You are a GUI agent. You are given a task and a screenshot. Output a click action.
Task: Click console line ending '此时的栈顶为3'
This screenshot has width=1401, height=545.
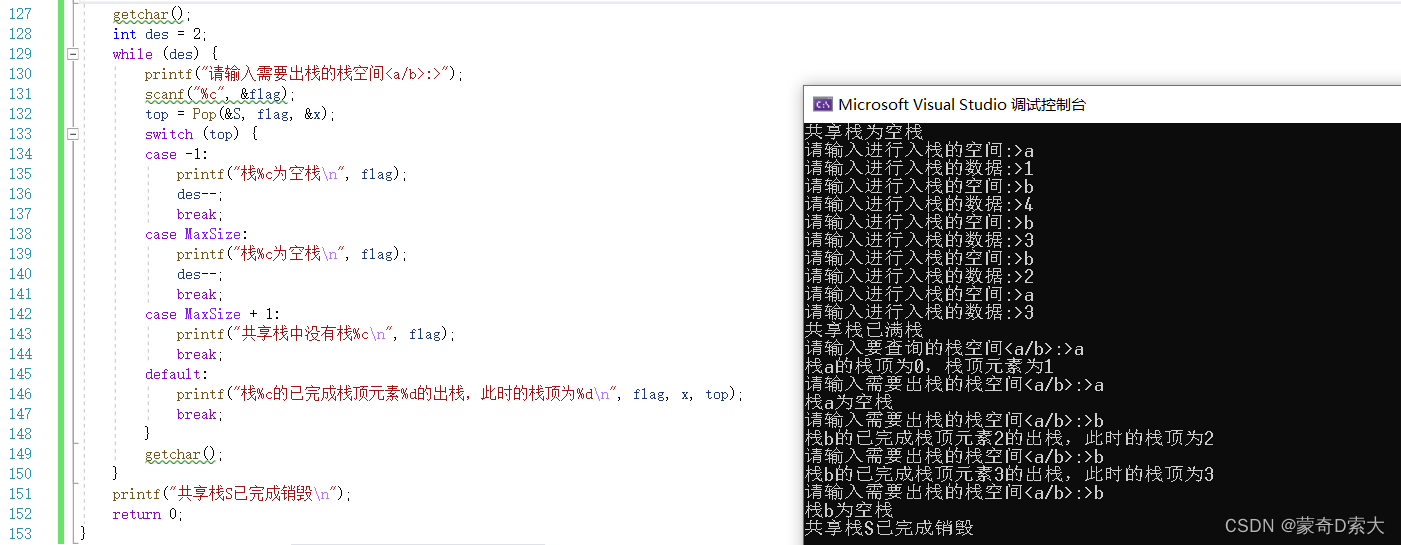tap(1009, 474)
